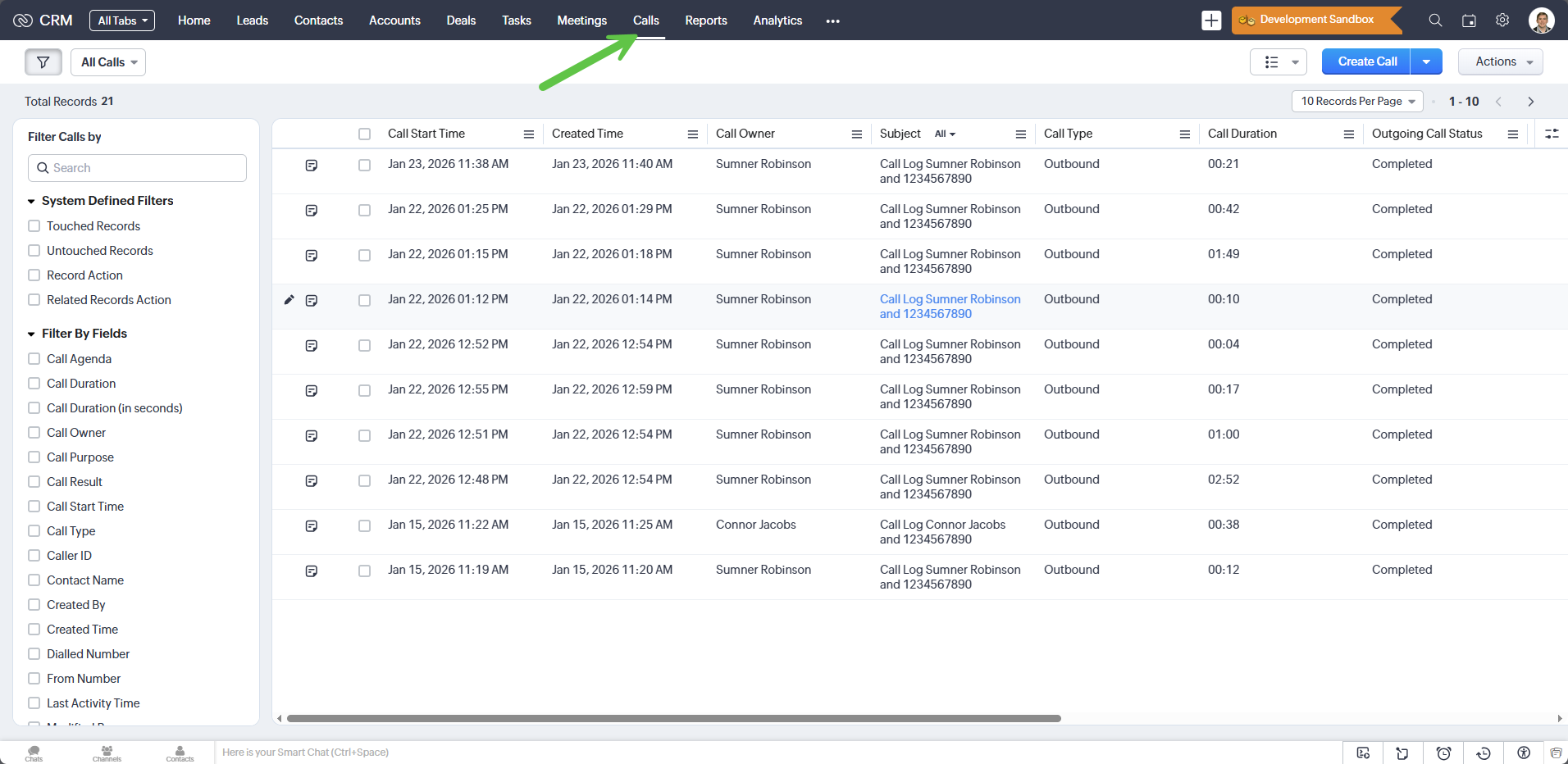Image resolution: width=1568 pixels, height=764 pixels.
Task: Click the quick create plus icon
Action: tap(1211, 20)
